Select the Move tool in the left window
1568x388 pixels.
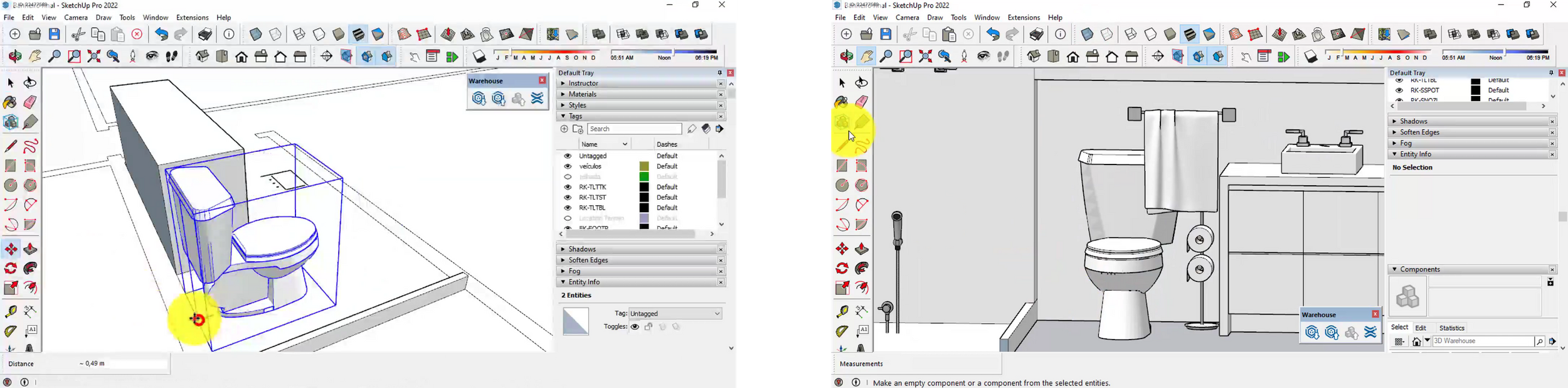point(11,249)
